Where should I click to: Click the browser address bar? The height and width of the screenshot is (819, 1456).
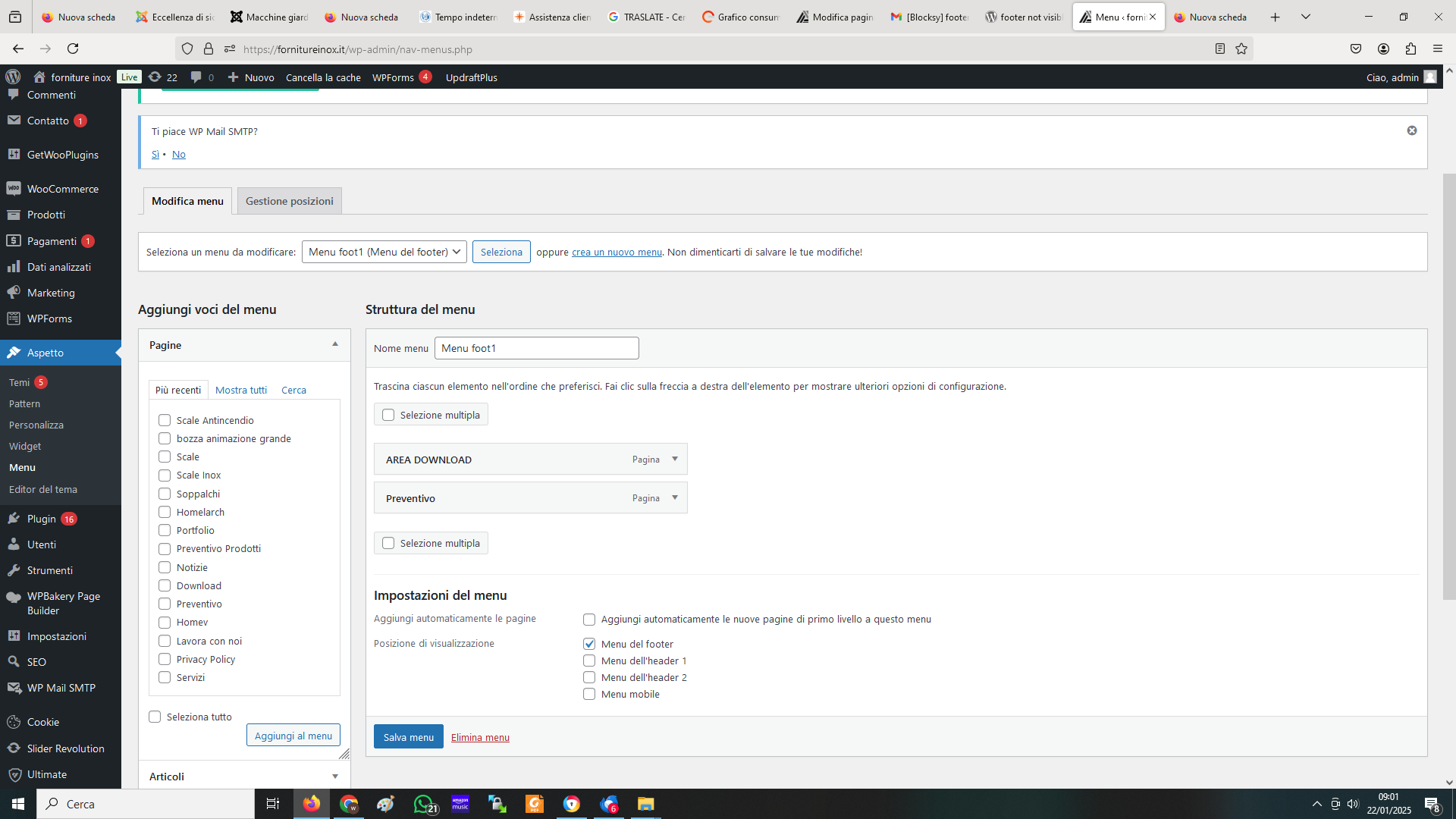[x=713, y=49]
